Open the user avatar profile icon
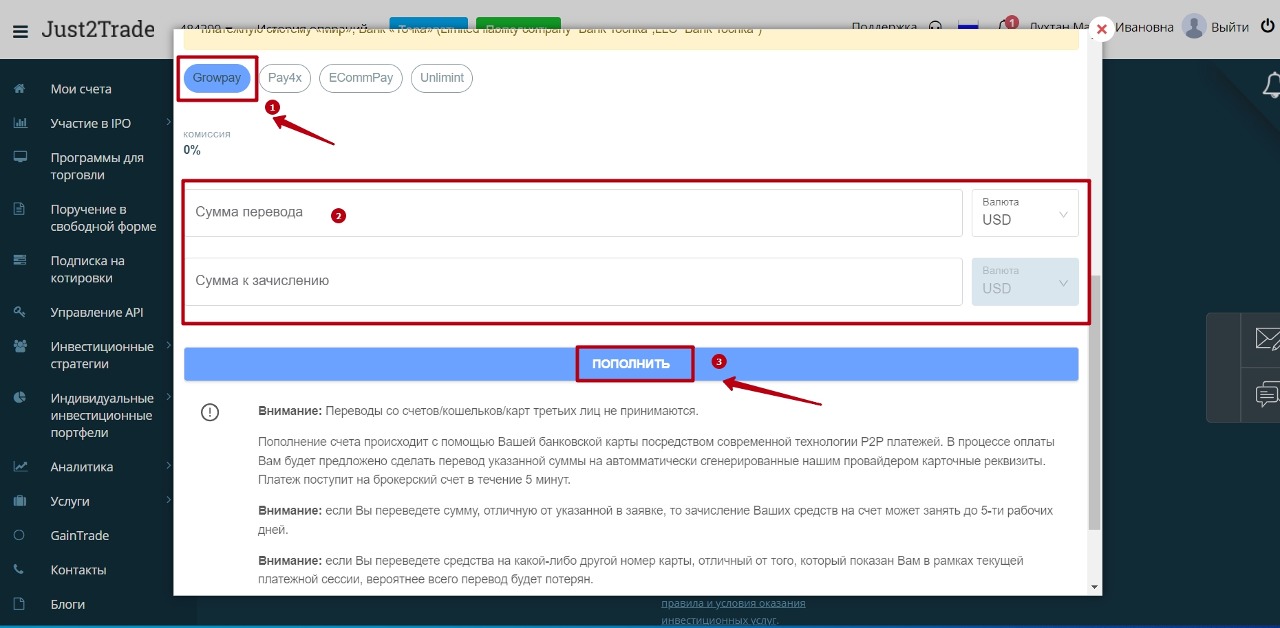 tap(1194, 27)
